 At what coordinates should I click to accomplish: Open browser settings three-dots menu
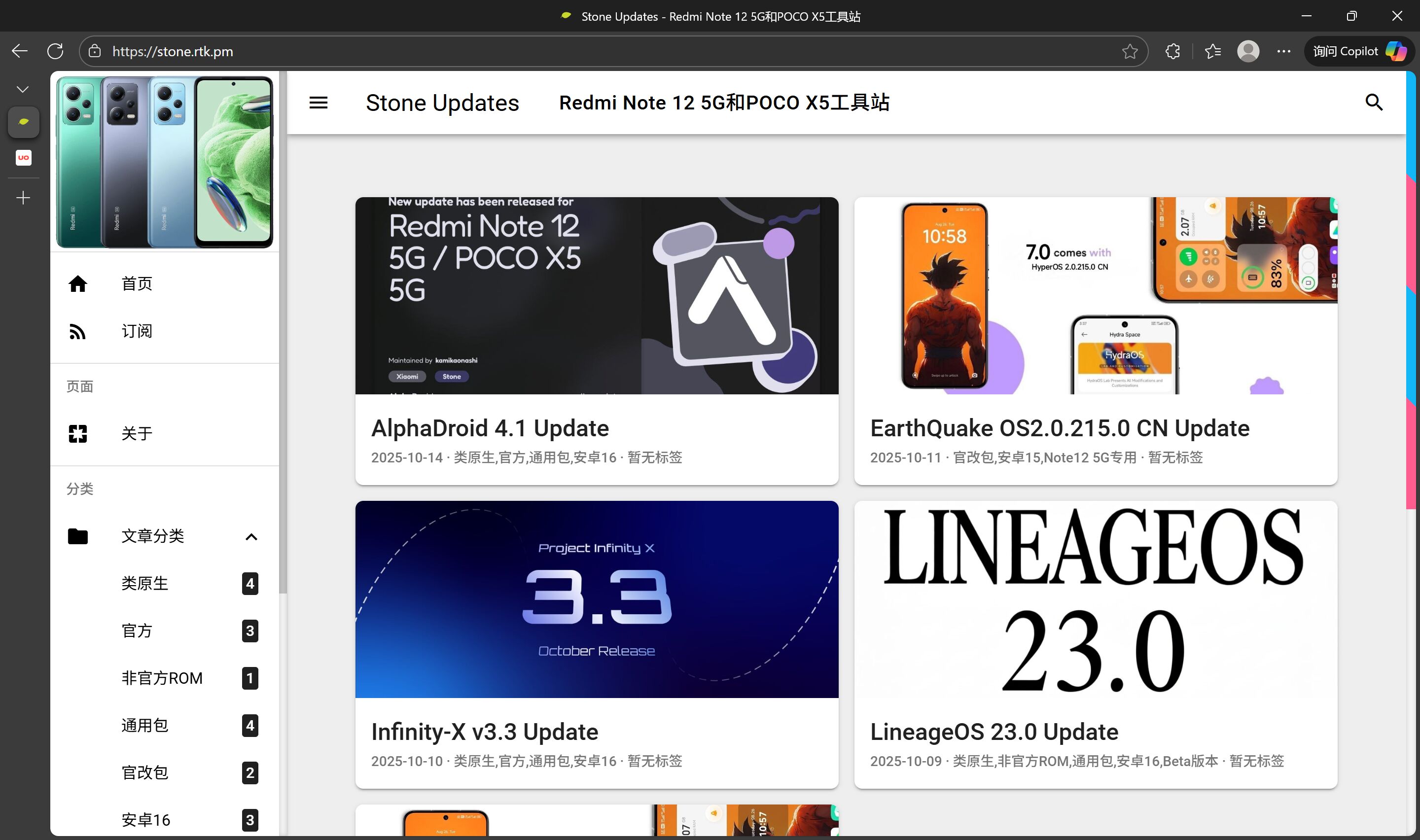(x=1283, y=51)
